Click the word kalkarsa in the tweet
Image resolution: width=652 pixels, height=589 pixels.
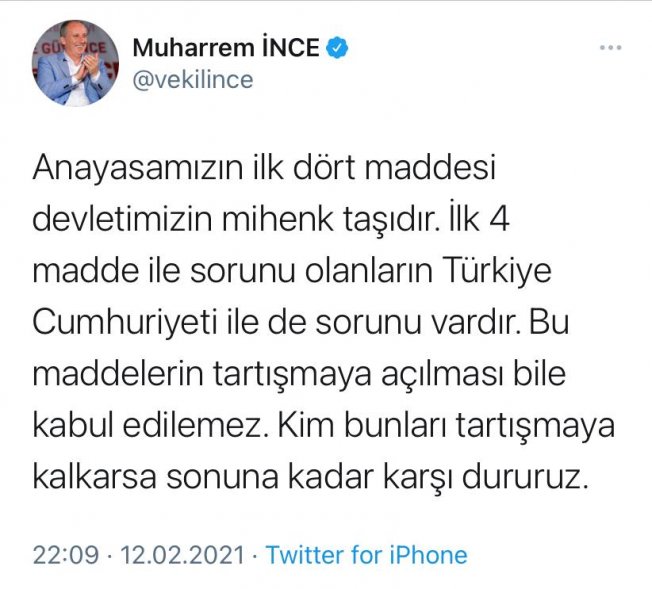pyautogui.click(x=95, y=477)
